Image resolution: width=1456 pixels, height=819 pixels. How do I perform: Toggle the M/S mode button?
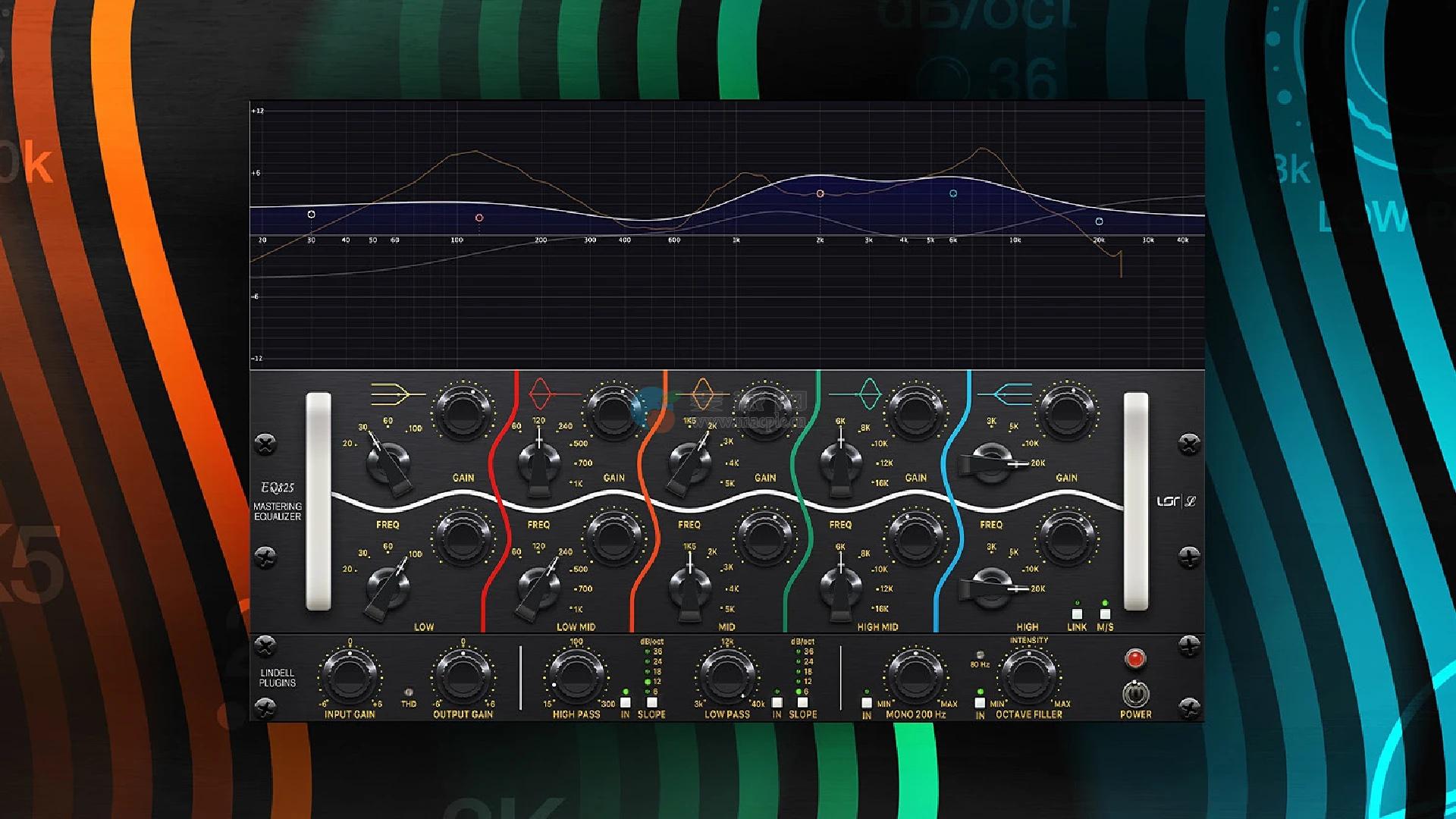(1105, 613)
